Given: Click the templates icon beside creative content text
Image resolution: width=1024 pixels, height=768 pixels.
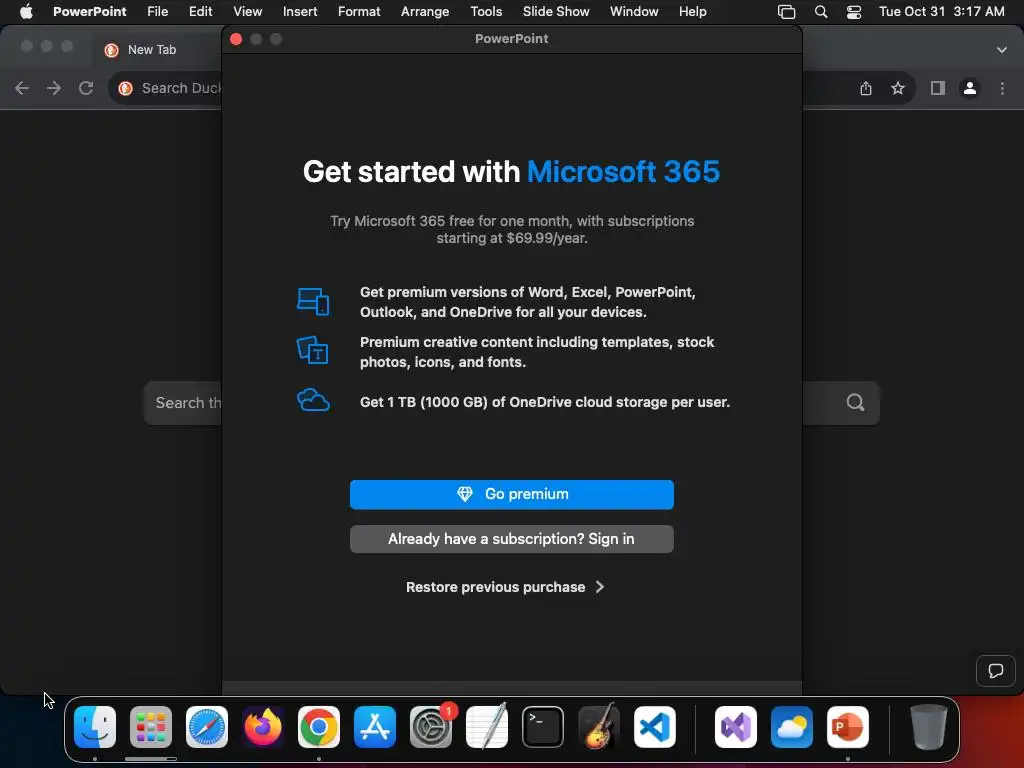Looking at the screenshot, I should tap(313, 351).
